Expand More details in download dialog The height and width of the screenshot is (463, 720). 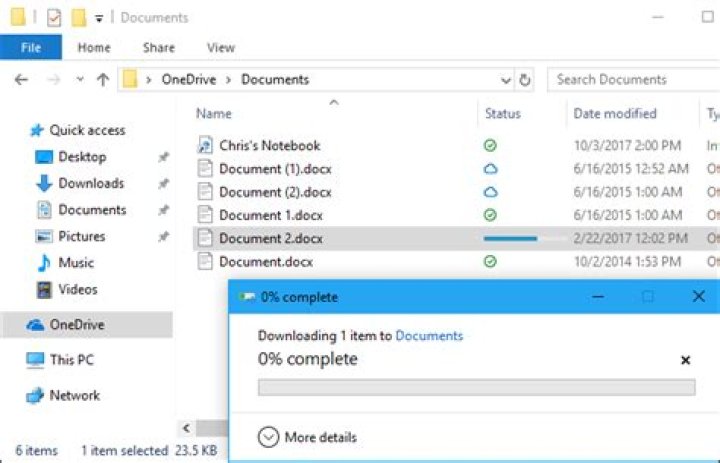coord(307,437)
